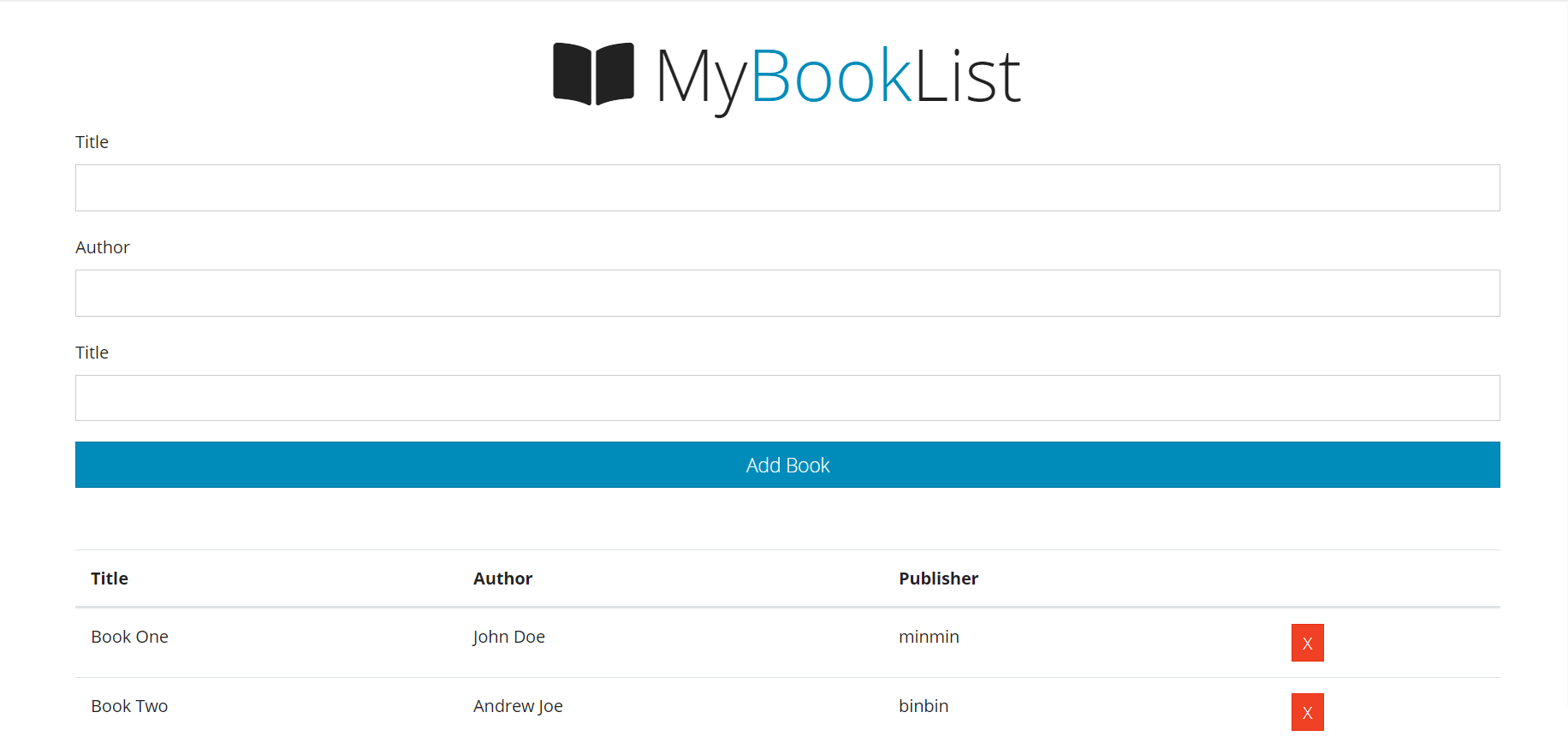1568x736 pixels.
Task: Select the binbin publisher cell
Action: click(924, 706)
